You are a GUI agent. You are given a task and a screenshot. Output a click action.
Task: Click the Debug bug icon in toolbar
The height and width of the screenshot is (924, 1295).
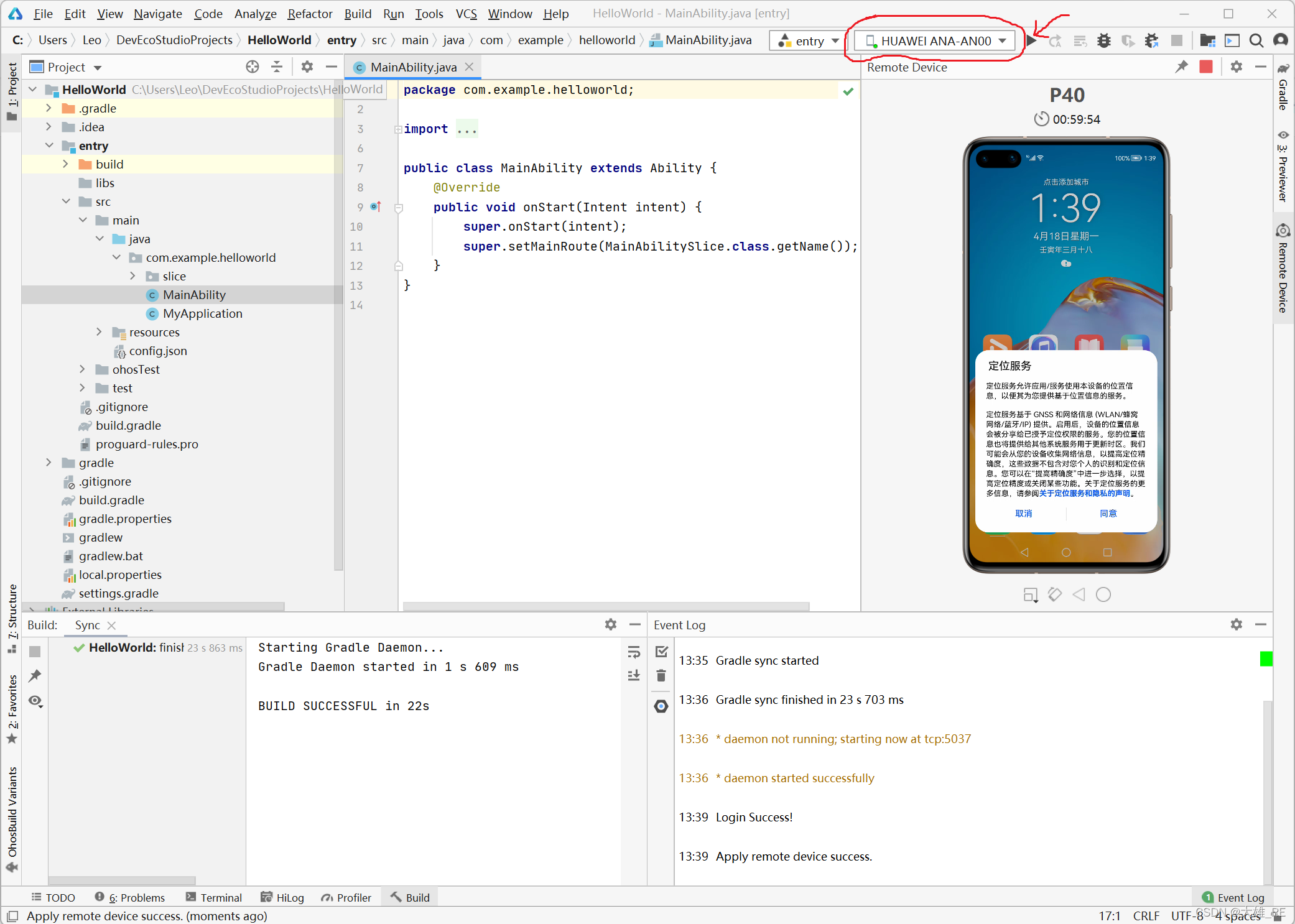pos(1103,41)
